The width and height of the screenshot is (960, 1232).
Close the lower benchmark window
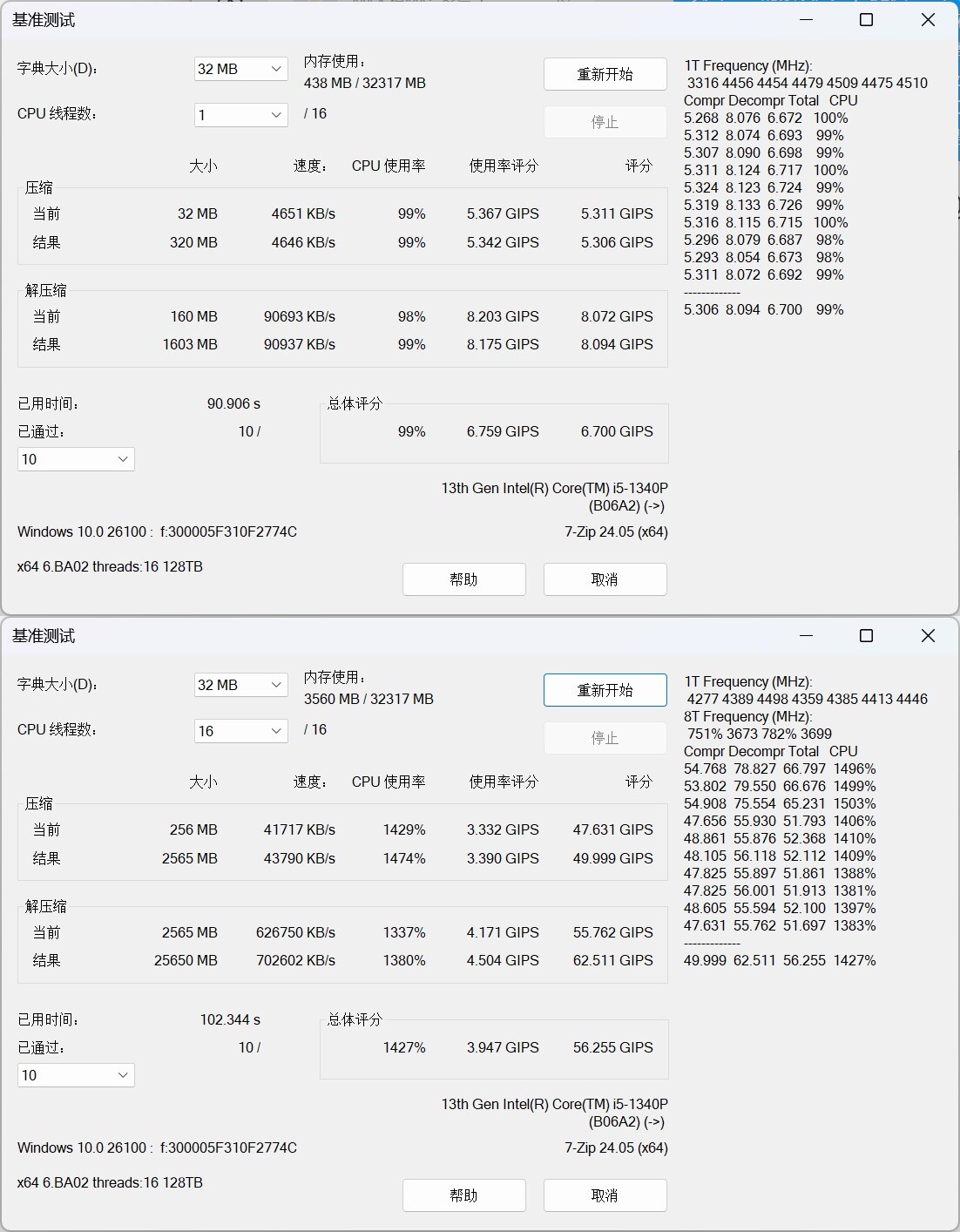coord(928,635)
